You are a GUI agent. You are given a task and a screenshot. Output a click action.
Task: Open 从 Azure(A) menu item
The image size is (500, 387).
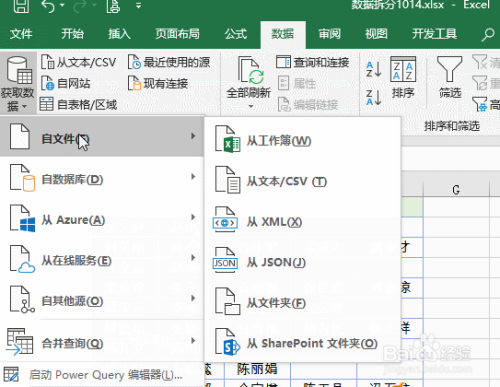[x=102, y=218]
